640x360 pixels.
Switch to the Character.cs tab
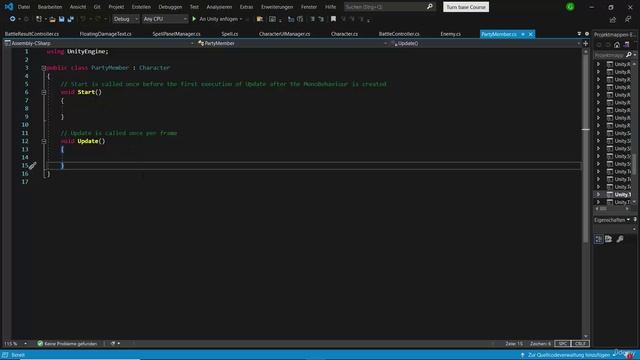[344, 34]
